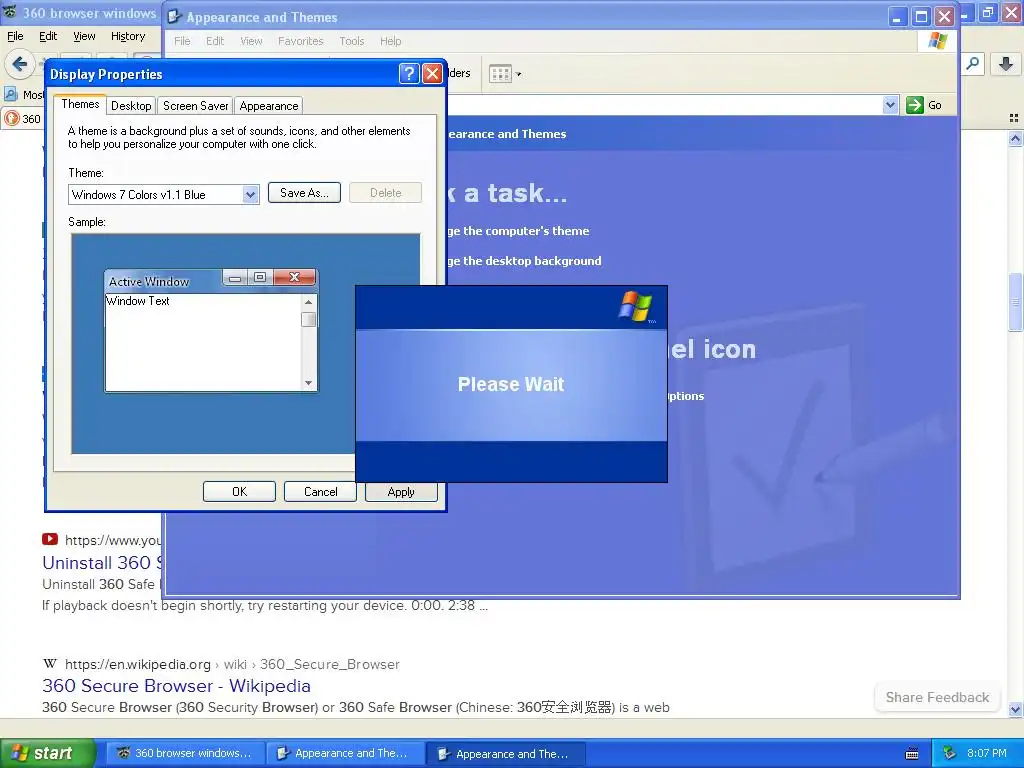Open the Theme dropdown list

pos(250,195)
